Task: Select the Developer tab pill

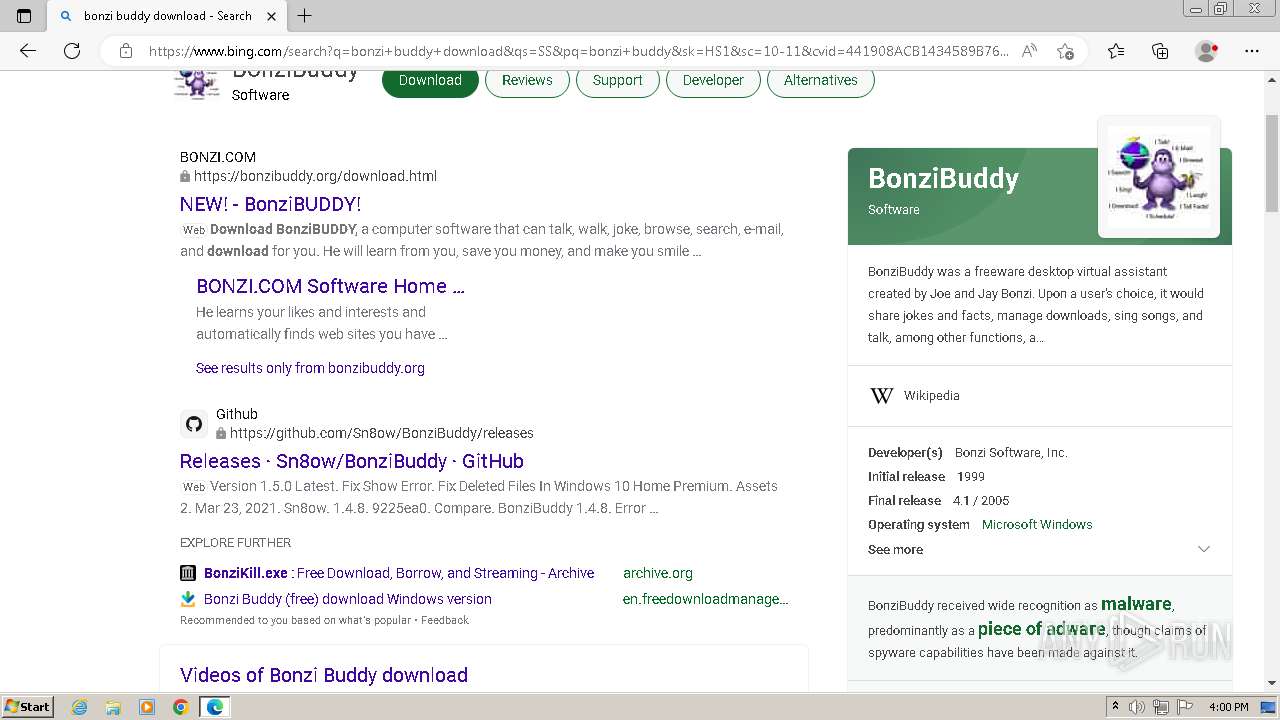Action: point(713,80)
